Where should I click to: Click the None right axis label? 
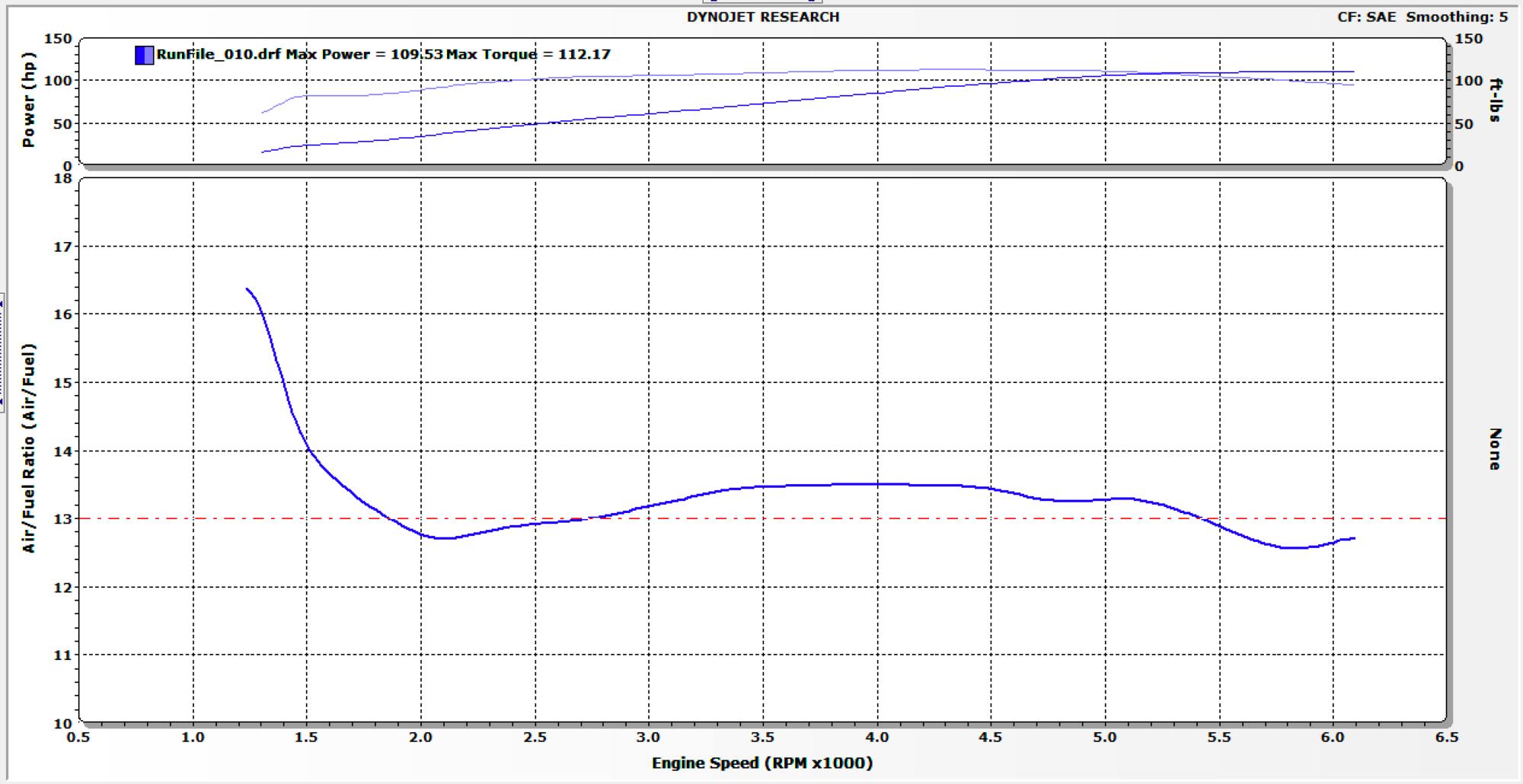(x=1495, y=448)
